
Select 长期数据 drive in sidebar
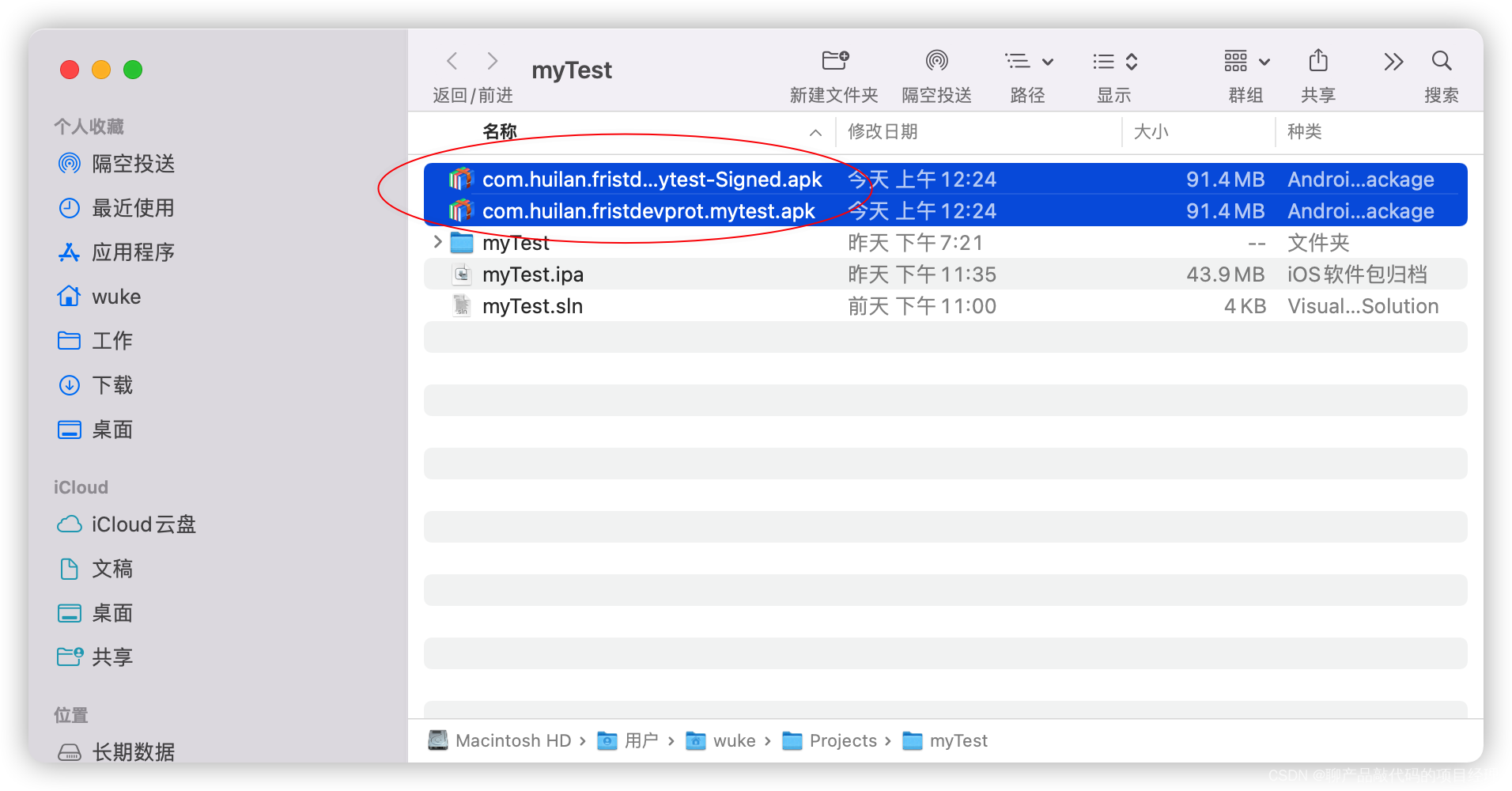[115, 751]
